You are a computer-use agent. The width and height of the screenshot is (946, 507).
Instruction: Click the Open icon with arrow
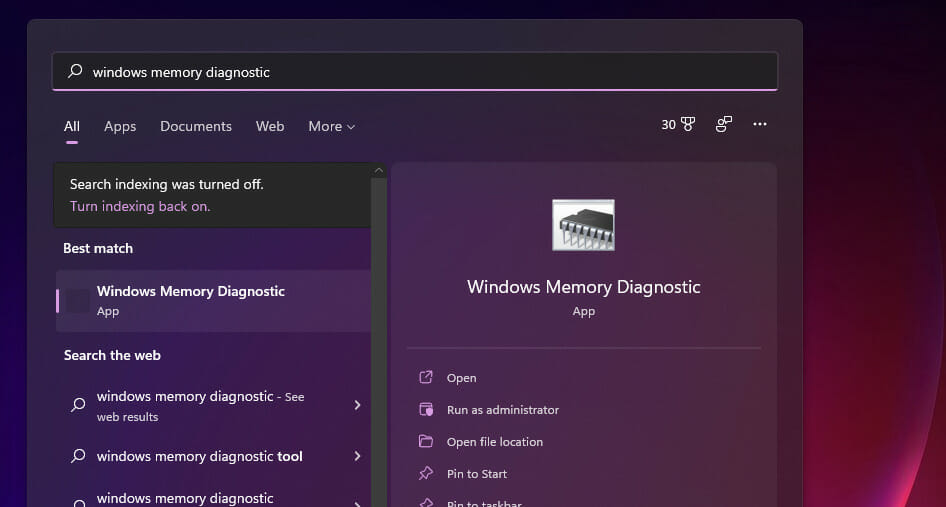tap(426, 377)
